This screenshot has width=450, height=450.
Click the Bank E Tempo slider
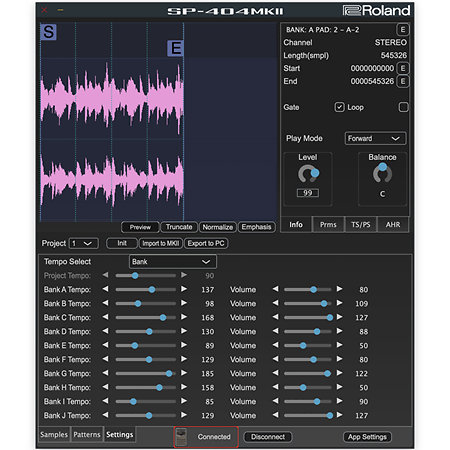145,345
